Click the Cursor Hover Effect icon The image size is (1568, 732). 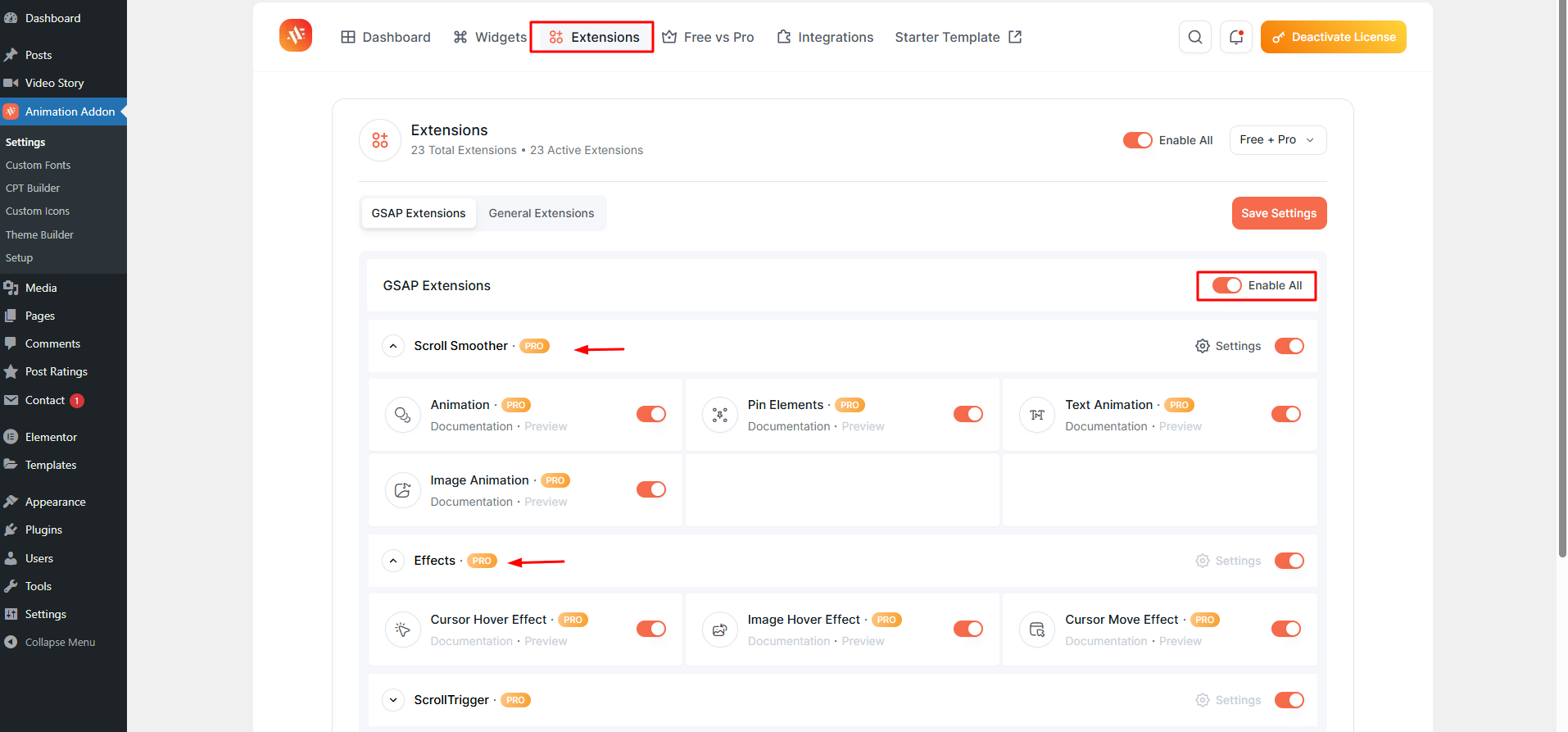403,630
